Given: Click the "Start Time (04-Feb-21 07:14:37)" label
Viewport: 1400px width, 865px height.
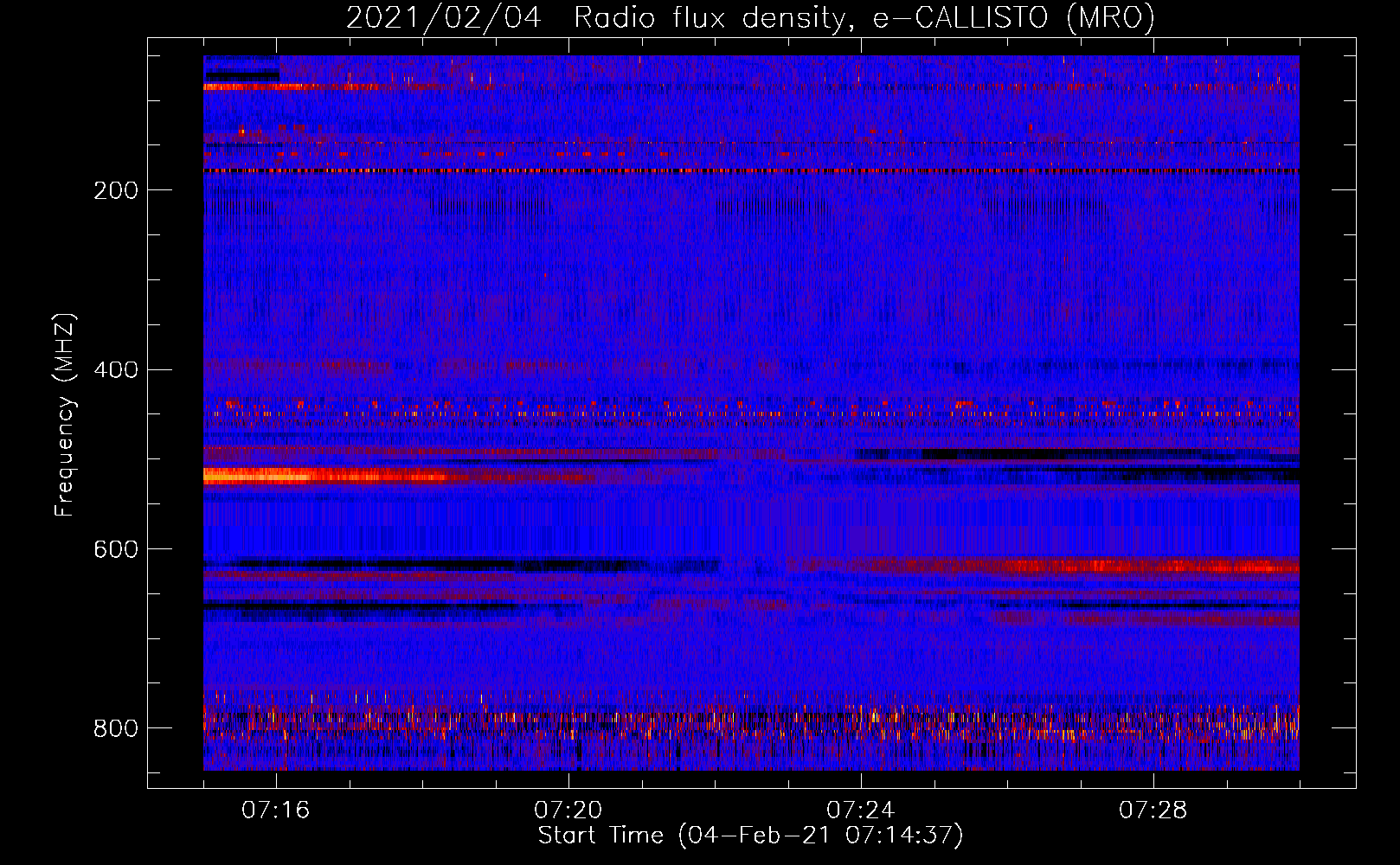Looking at the screenshot, I should (750, 836).
